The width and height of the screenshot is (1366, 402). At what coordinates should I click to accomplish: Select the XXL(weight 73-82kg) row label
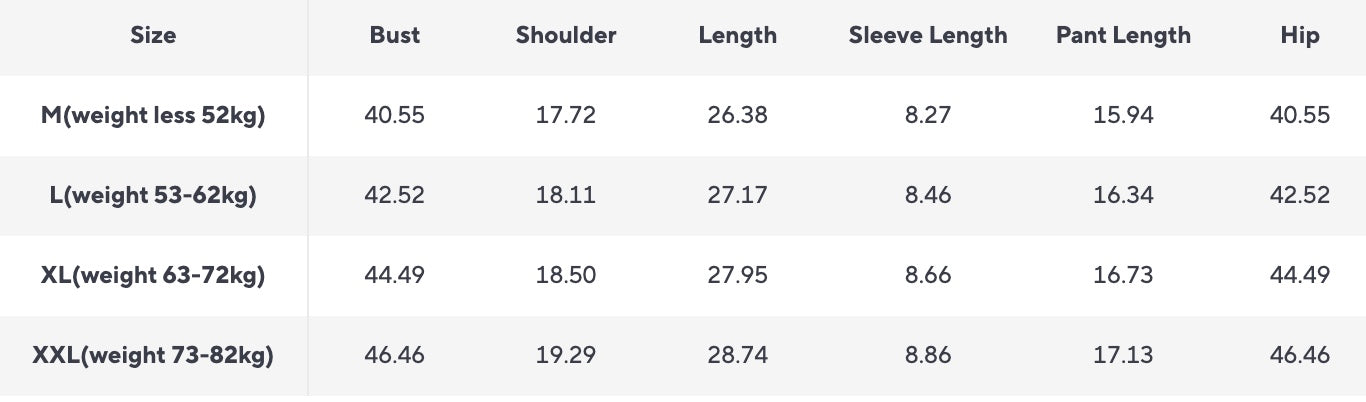pos(153,355)
